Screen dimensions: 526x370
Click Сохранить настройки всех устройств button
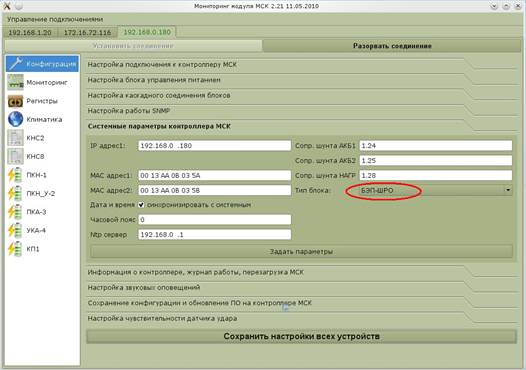coord(301,336)
